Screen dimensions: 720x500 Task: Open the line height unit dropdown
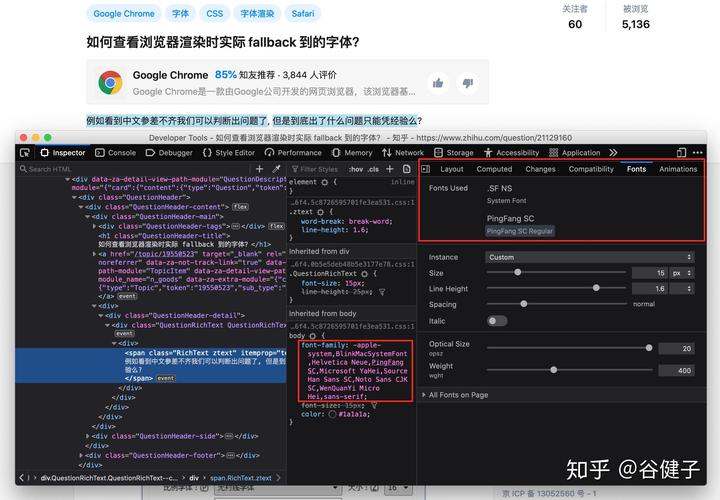click(682, 288)
